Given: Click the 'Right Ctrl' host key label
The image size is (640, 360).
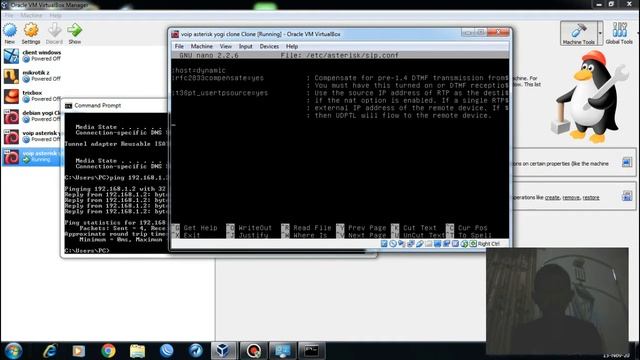Looking at the screenshot, I should pos(489,244).
